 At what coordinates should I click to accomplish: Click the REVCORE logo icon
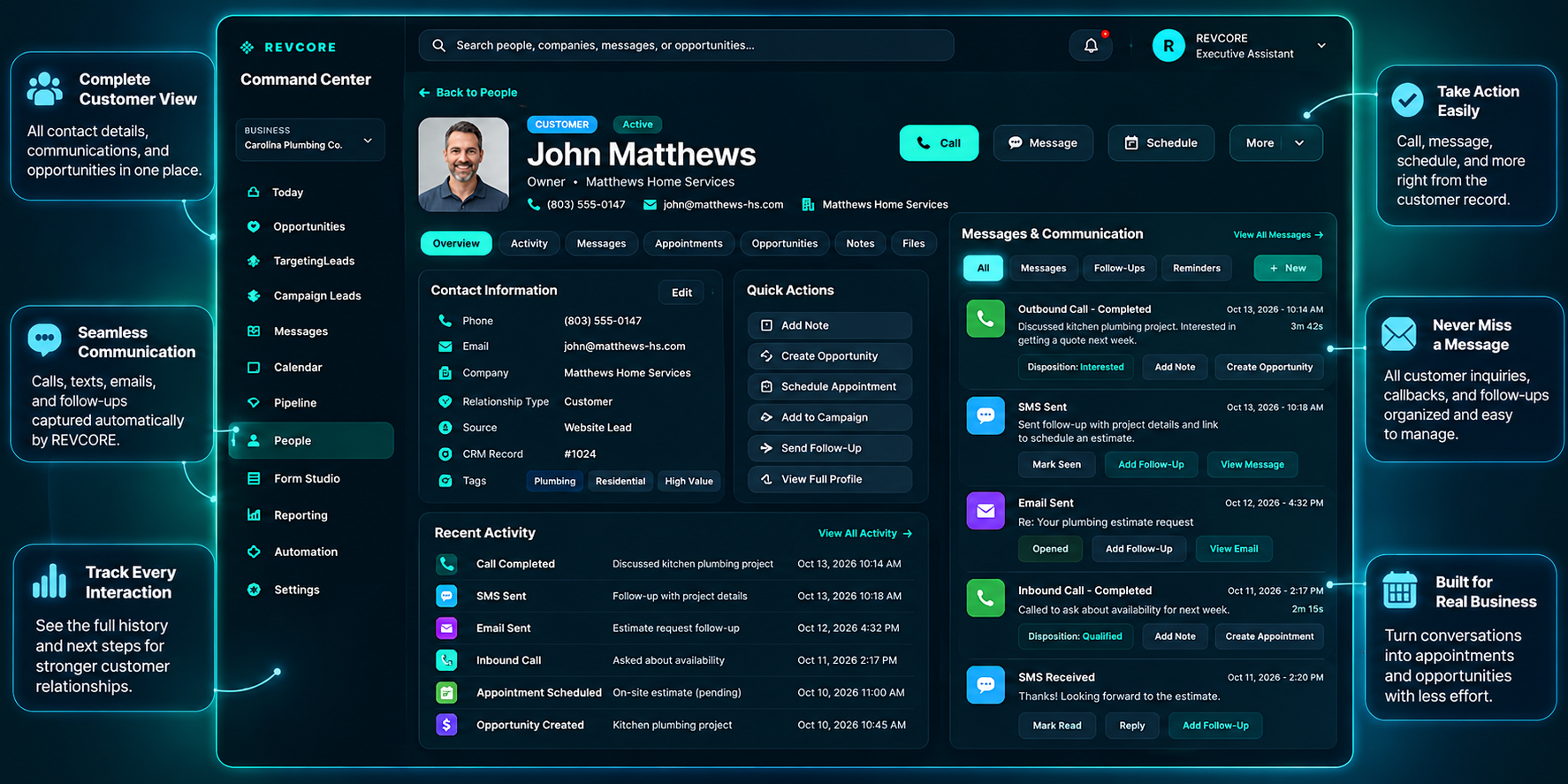pos(247,47)
